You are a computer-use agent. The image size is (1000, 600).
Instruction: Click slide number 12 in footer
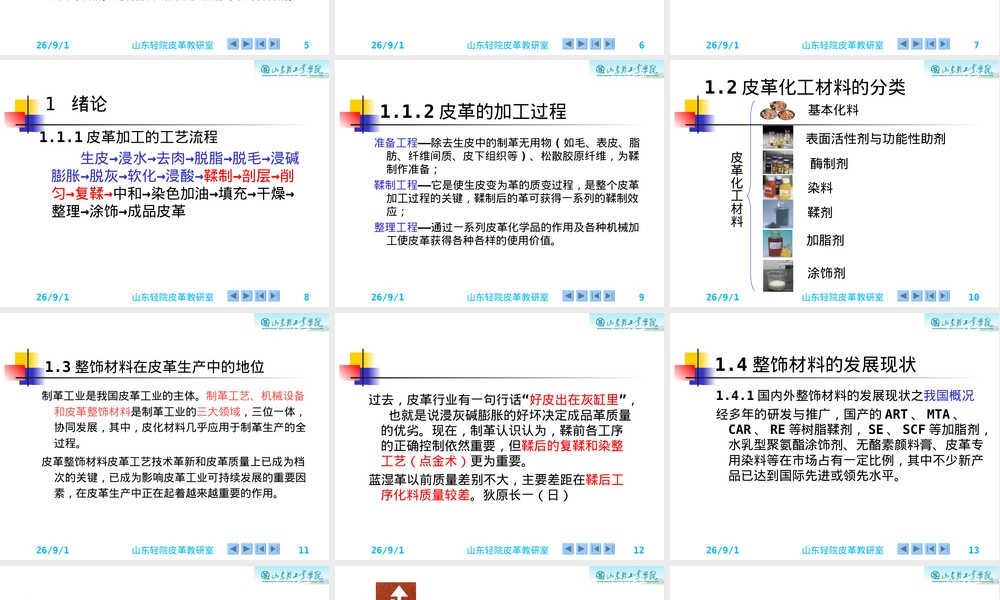pyautogui.click(x=638, y=550)
